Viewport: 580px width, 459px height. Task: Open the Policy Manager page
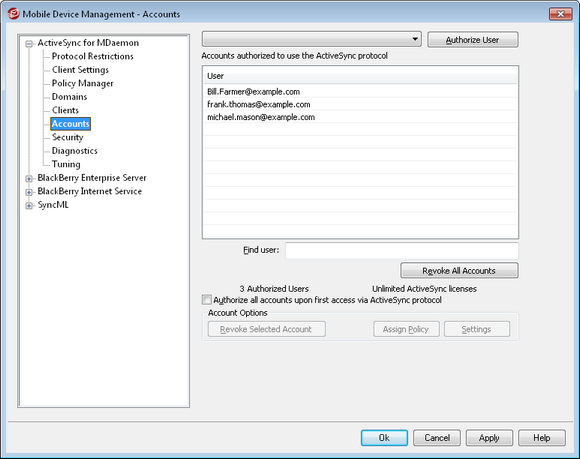(x=82, y=83)
